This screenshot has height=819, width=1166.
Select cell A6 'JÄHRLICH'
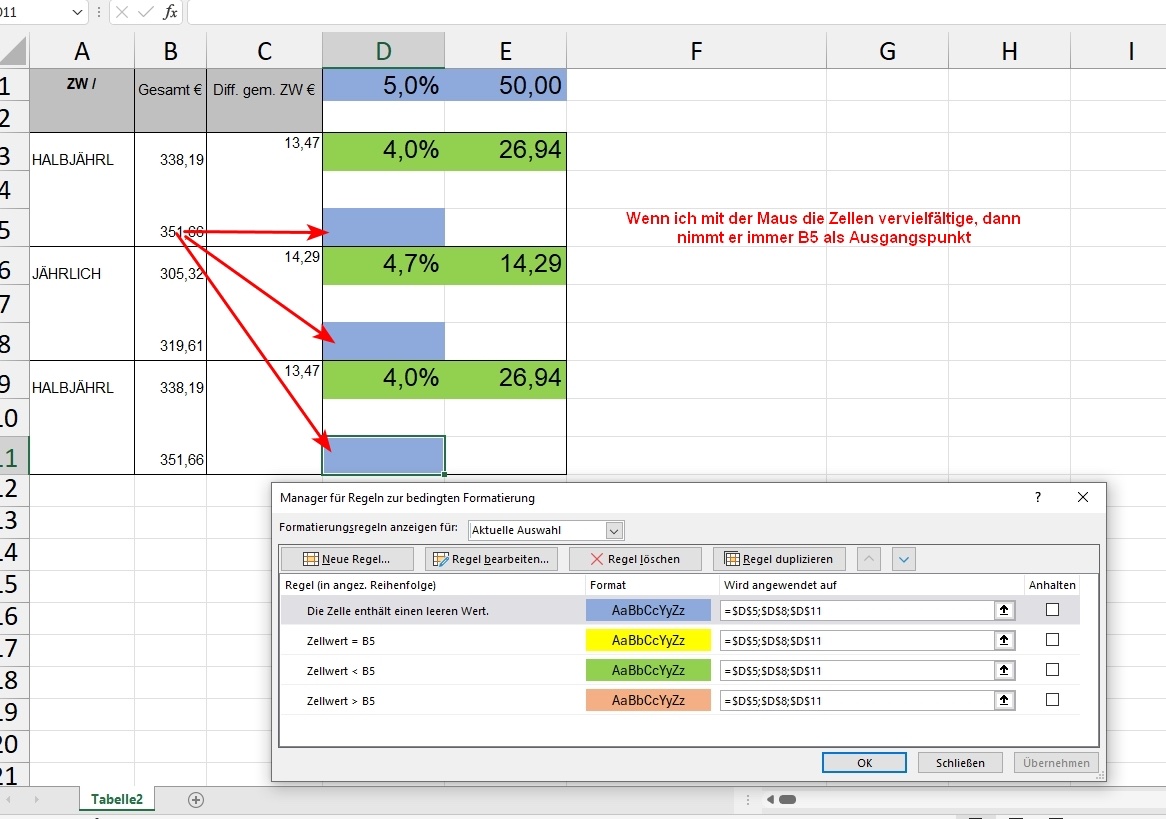point(82,266)
